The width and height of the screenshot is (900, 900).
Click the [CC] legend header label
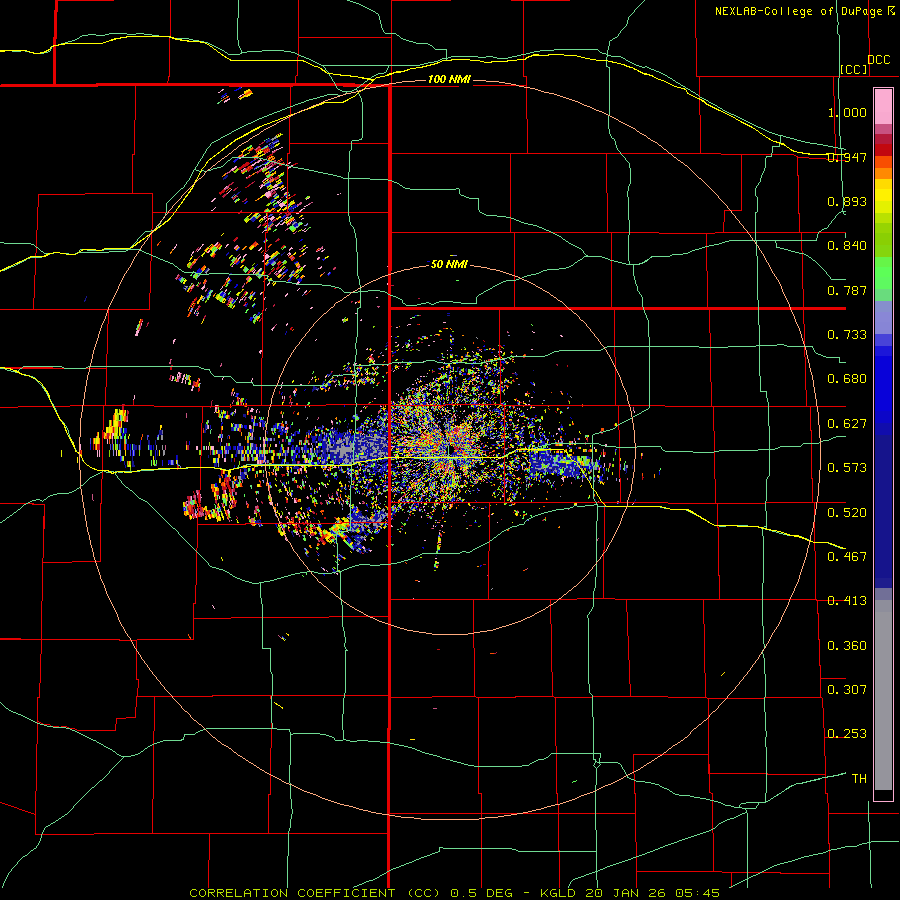point(854,69)
